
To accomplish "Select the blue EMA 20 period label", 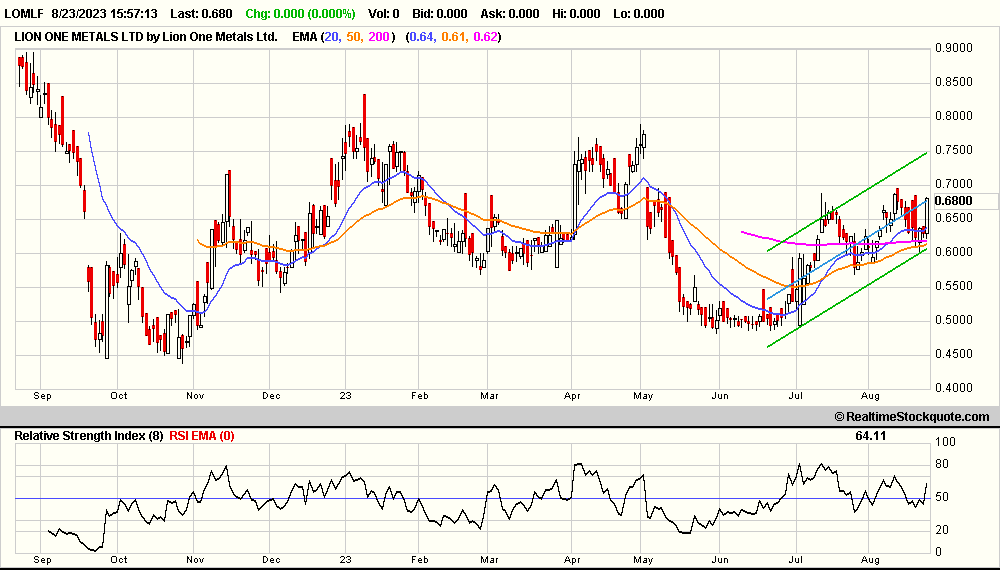I will coord(329,37).
